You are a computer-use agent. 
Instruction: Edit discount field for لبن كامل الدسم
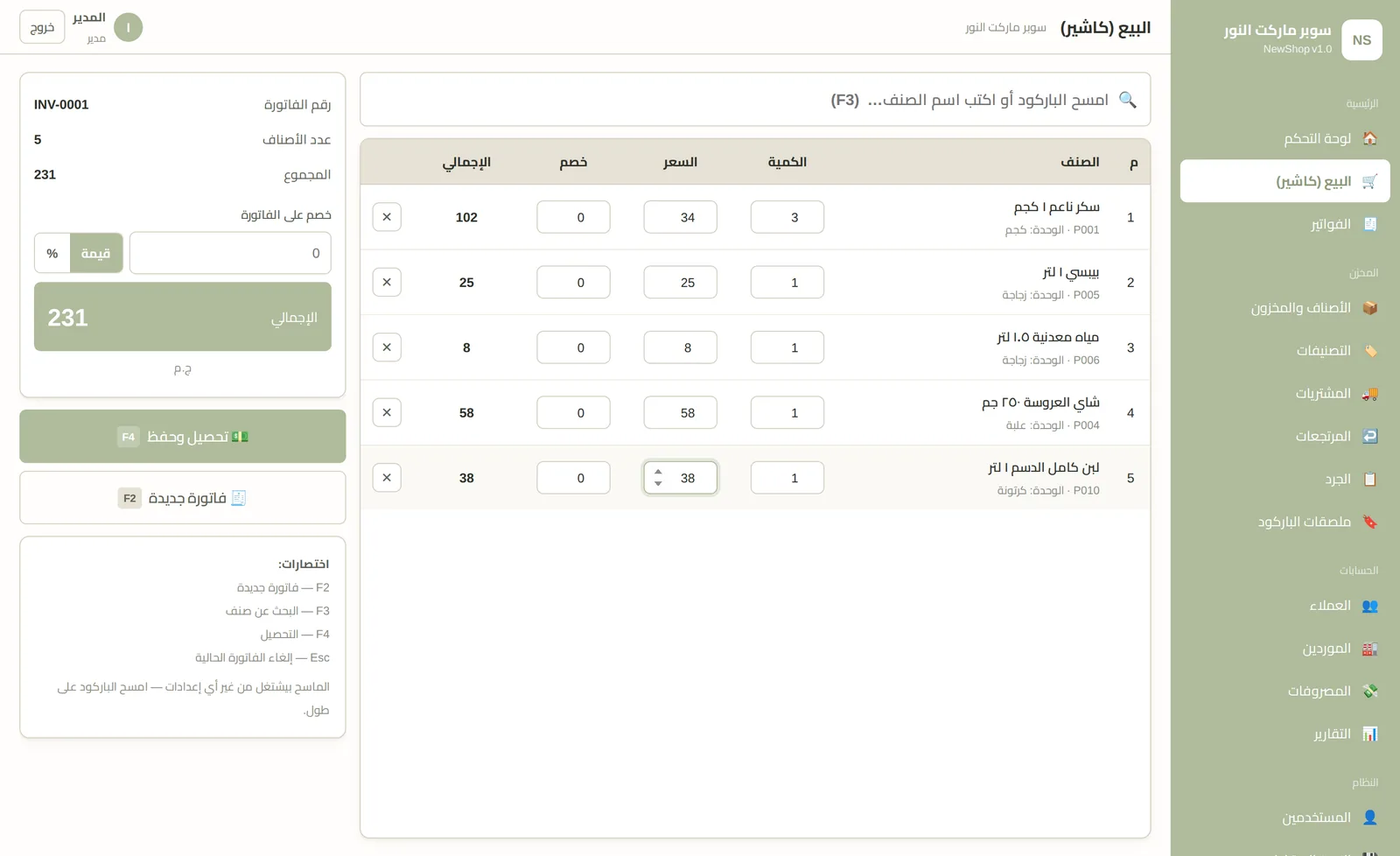coord(573,478)
